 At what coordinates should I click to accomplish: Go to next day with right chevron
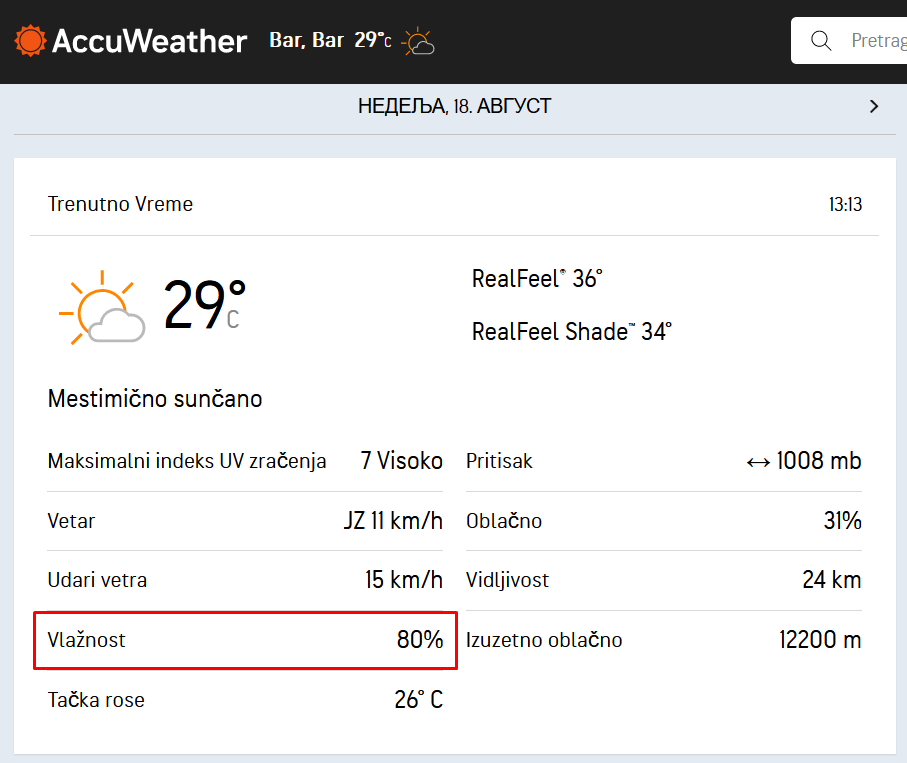pos(874,106)
